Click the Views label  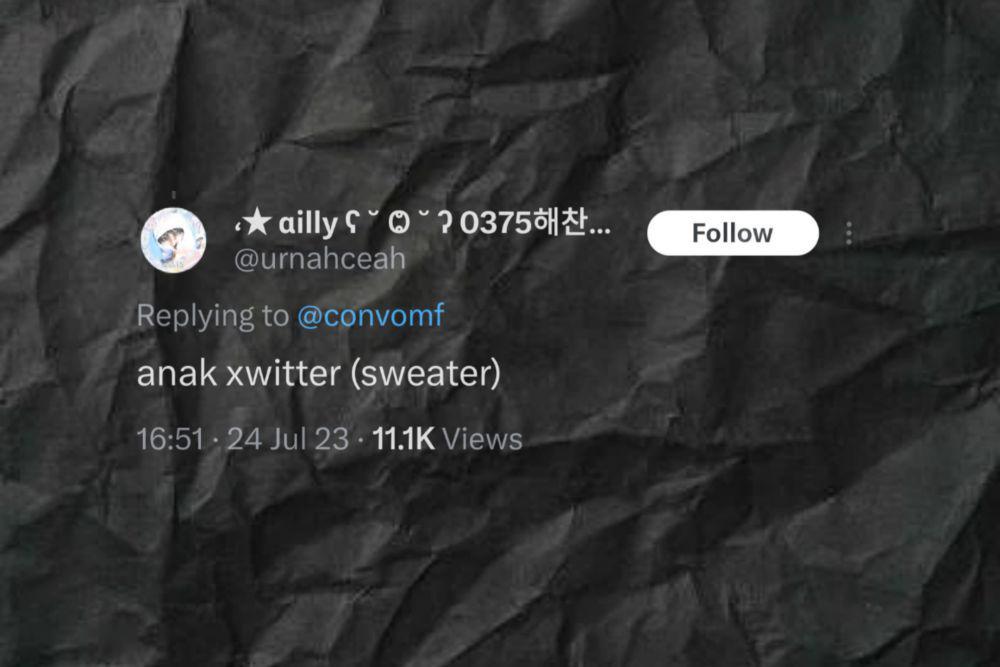pyautogui.click(x=482, y=439)
